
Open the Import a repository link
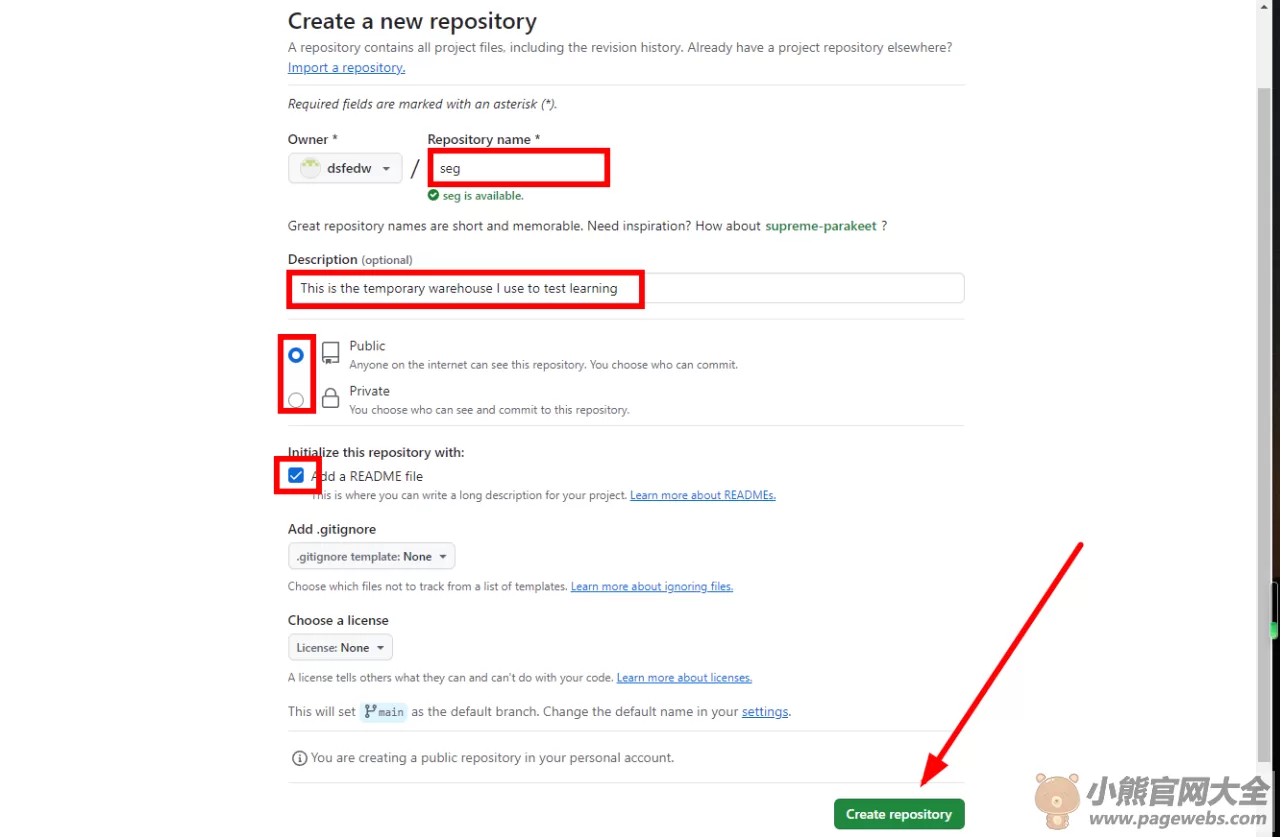click(x=346, y=67)
